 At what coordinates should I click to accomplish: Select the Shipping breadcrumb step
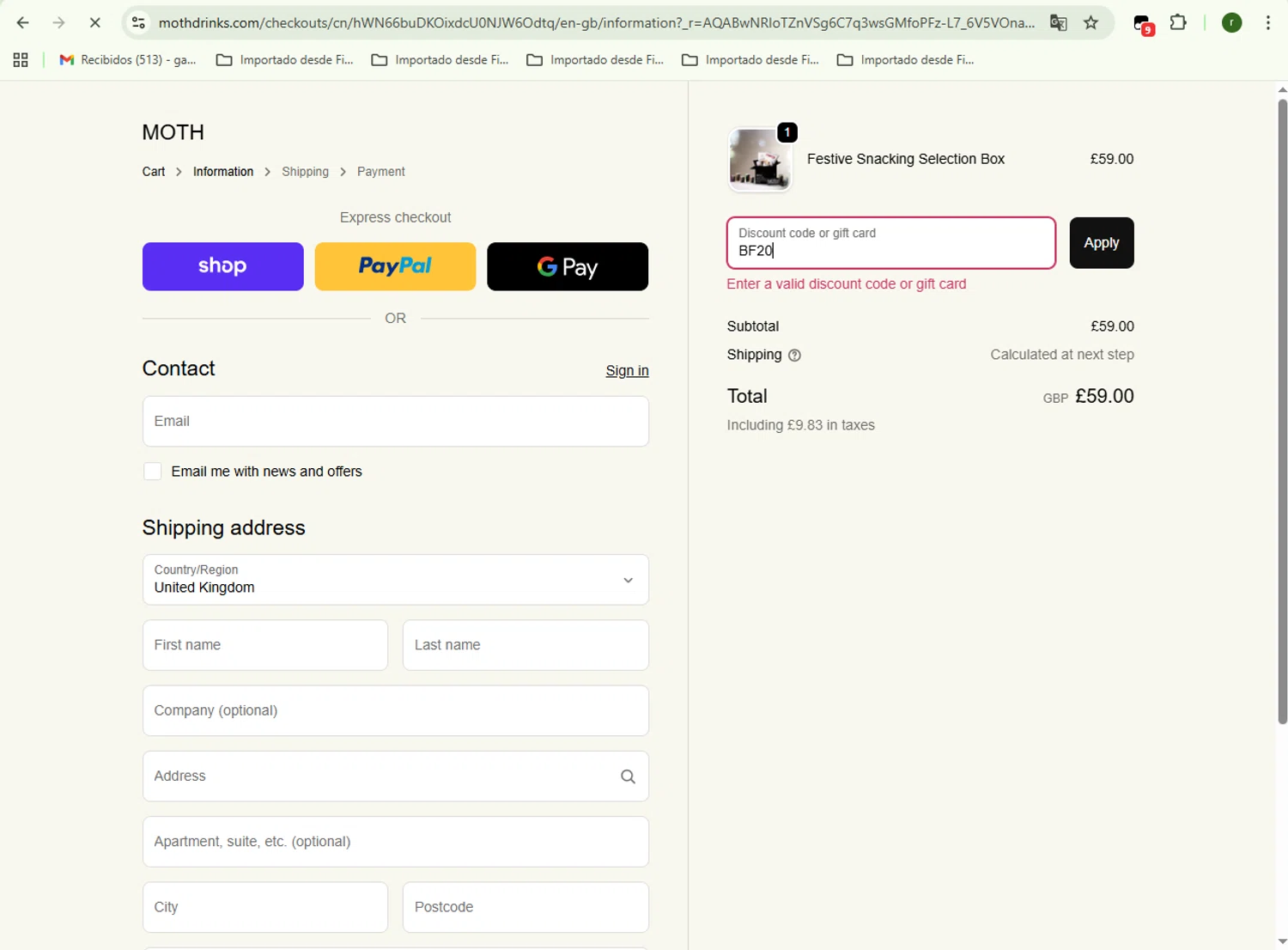[x=305, y=172]
